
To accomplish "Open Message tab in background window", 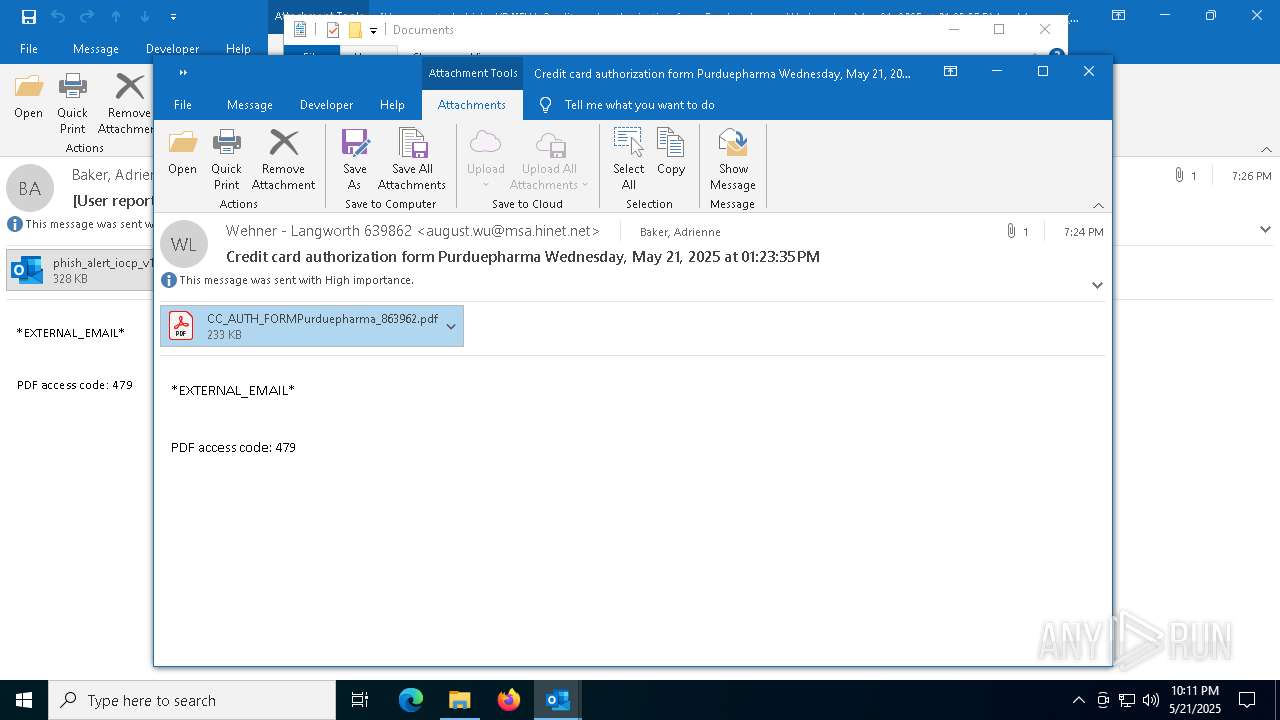I will click(96, 49).
